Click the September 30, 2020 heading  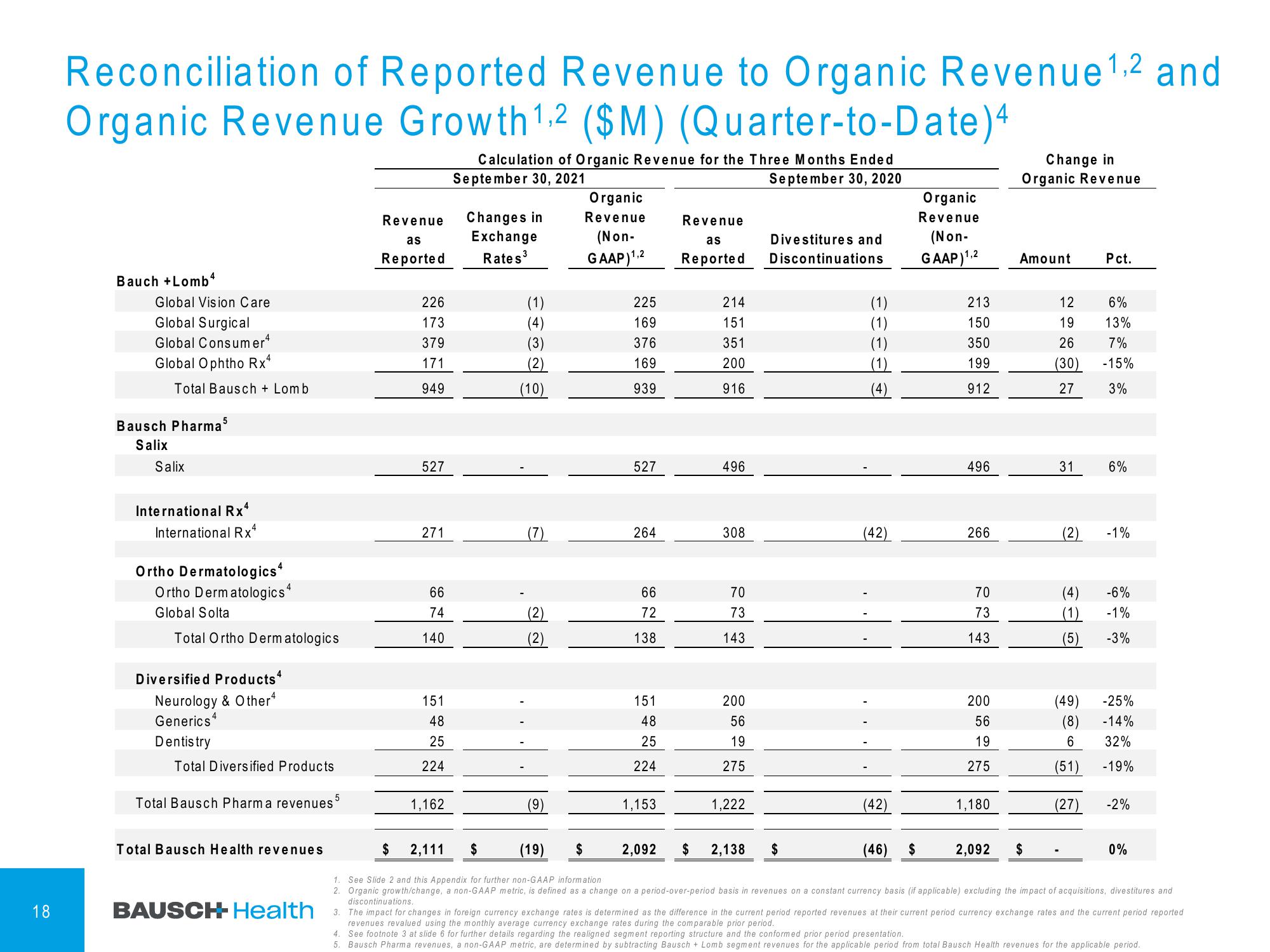pos(835,179)
